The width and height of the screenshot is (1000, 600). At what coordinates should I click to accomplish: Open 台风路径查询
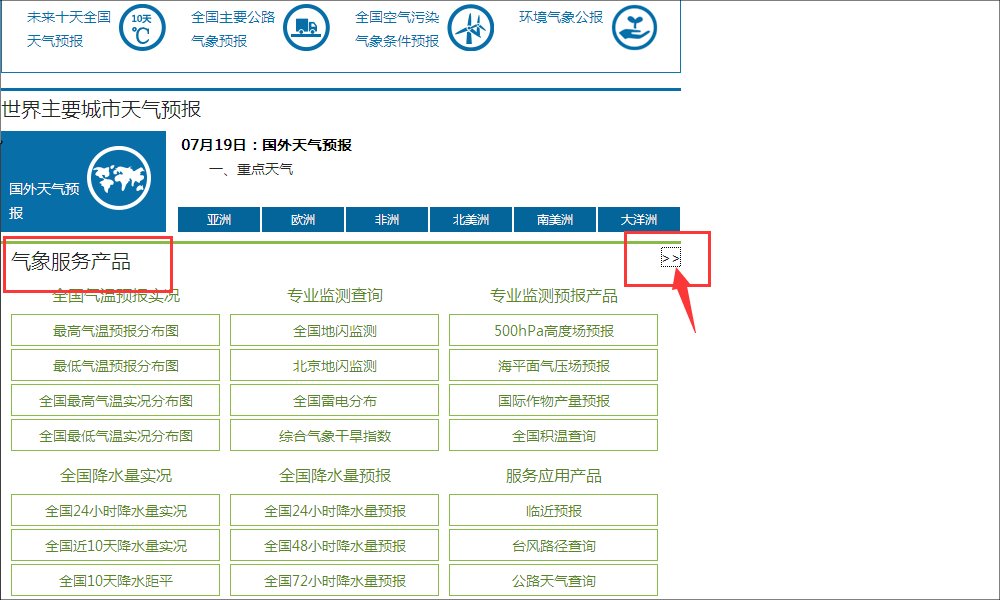(553, 545)
